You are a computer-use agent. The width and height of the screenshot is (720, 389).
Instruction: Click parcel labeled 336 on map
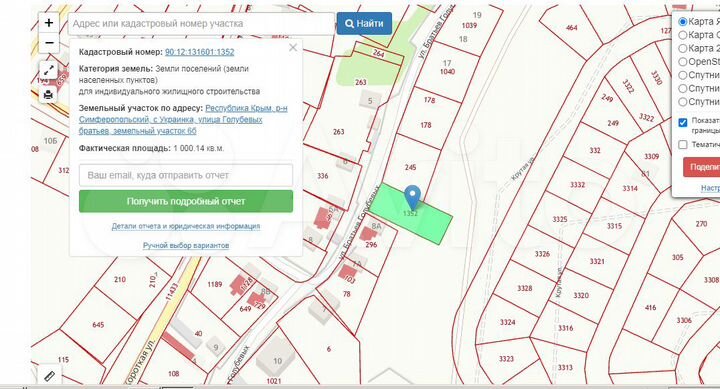pos(323,175)
